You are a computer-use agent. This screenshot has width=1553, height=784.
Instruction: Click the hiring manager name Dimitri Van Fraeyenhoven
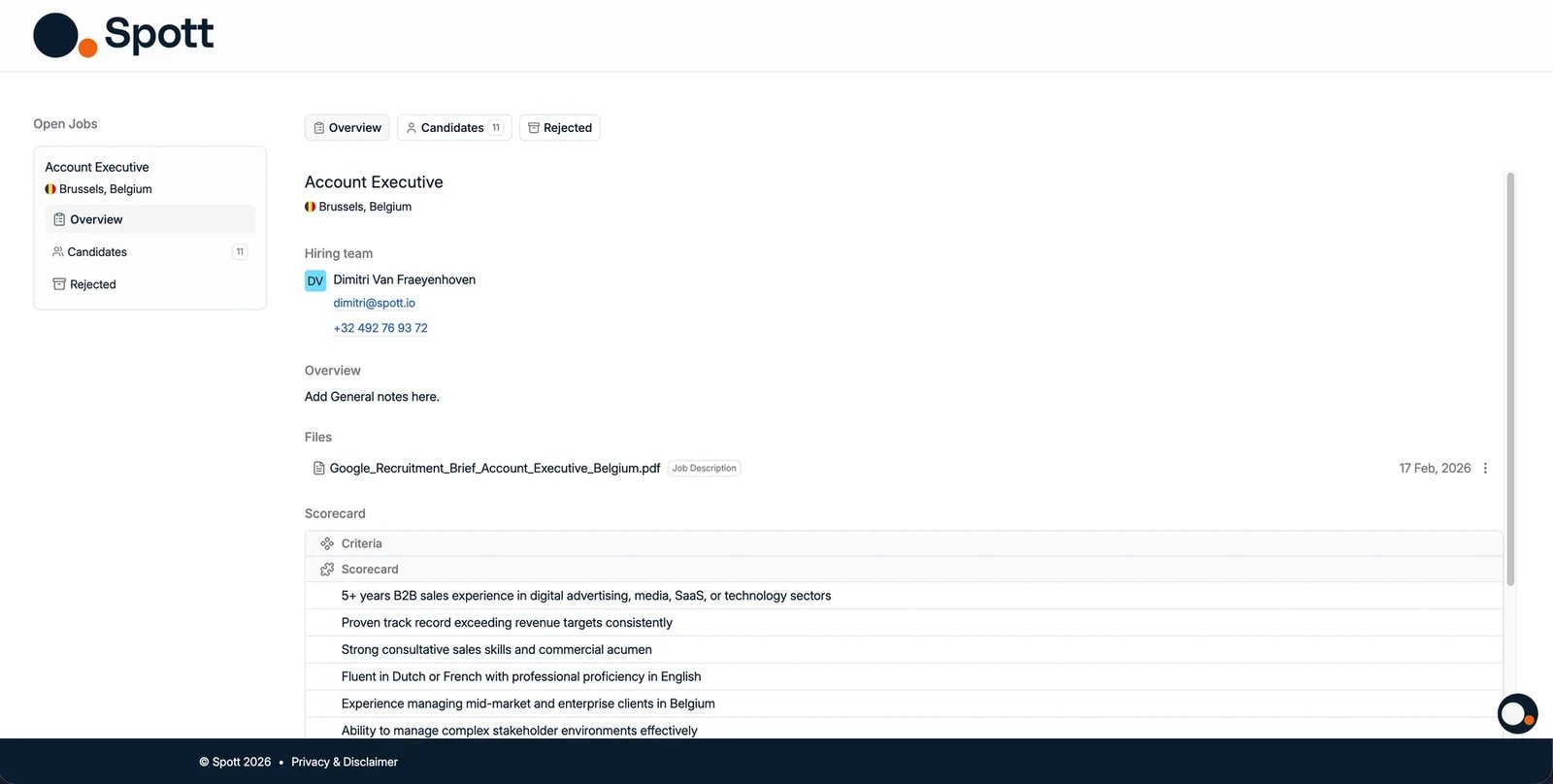coord(405,279)
